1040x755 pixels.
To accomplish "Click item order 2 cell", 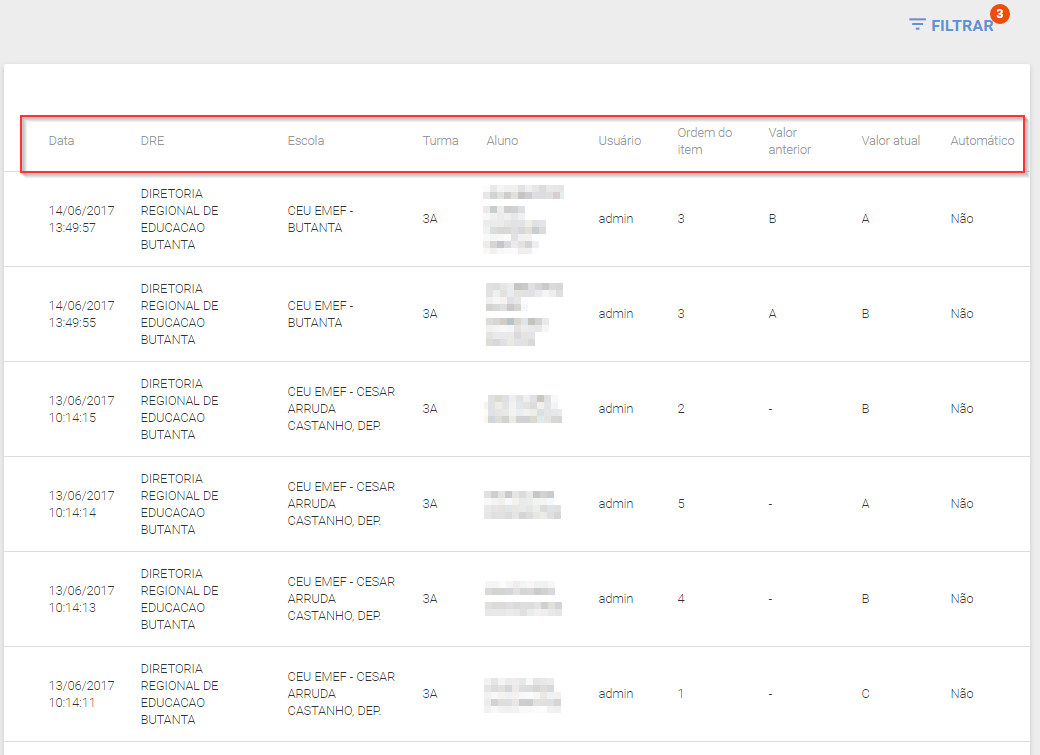I will coord(681,409).
